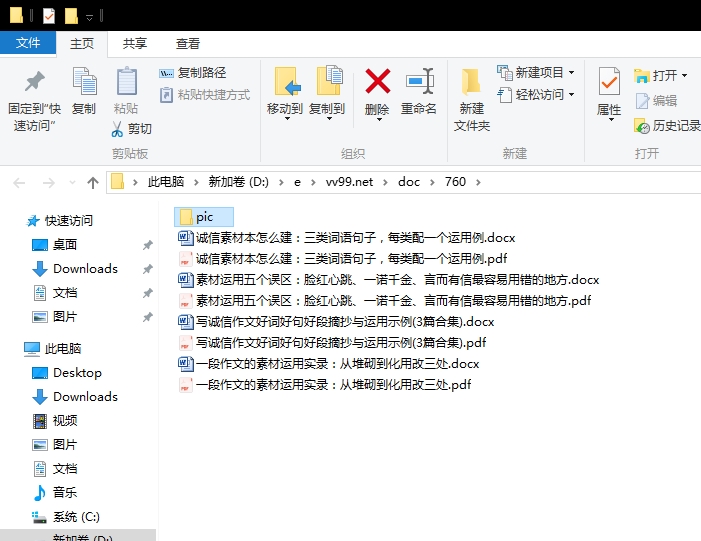This screenshot has height=541, width=701.
Task: Switch to the Share (共享) tab
Action: pos(135,43)
